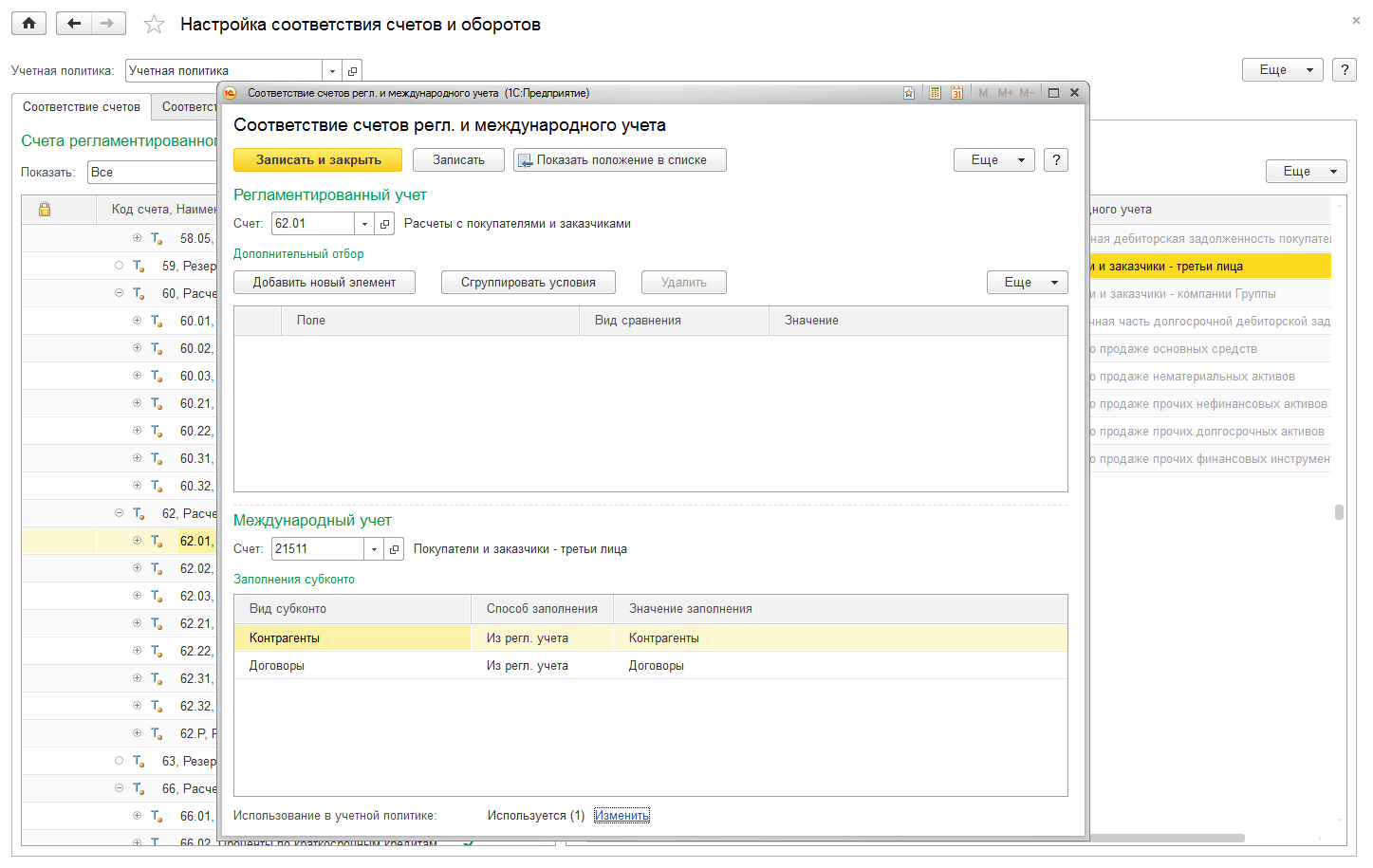Open the dropdown of regulated account 62.01
The width and height of the screenshot is (1373, 868).
pyautogui.click(x=364, y=224)
